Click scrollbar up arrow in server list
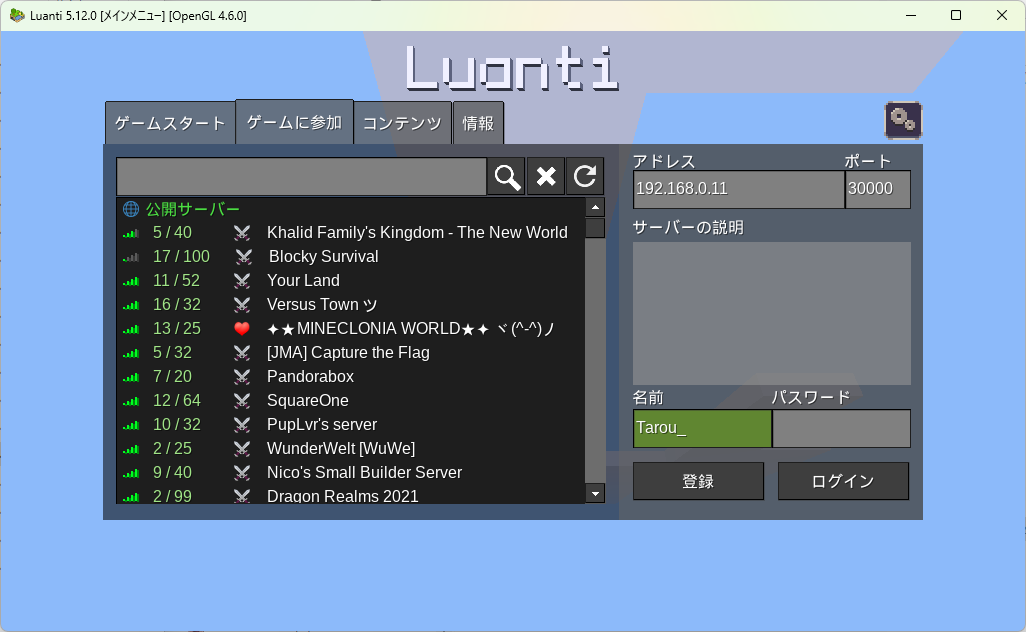Screen dimensions: 1026x632 click(595, 208)
